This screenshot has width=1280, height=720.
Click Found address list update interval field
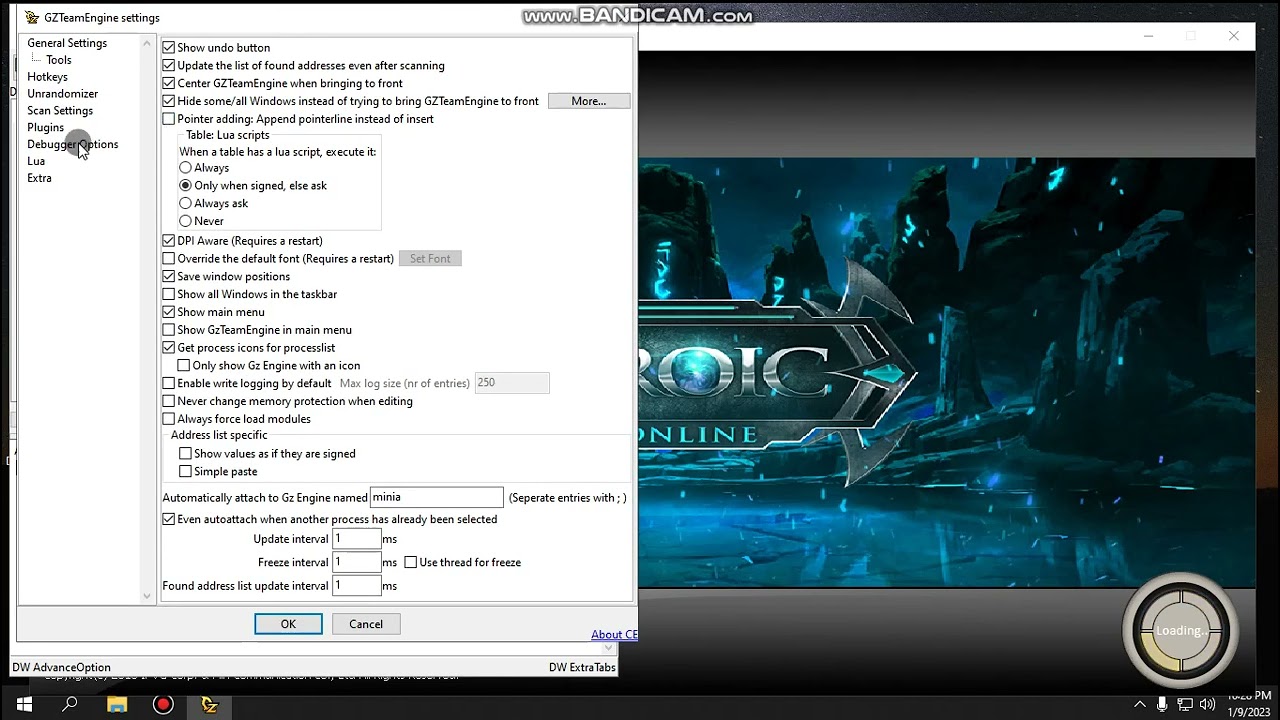[x=357, y=586]
